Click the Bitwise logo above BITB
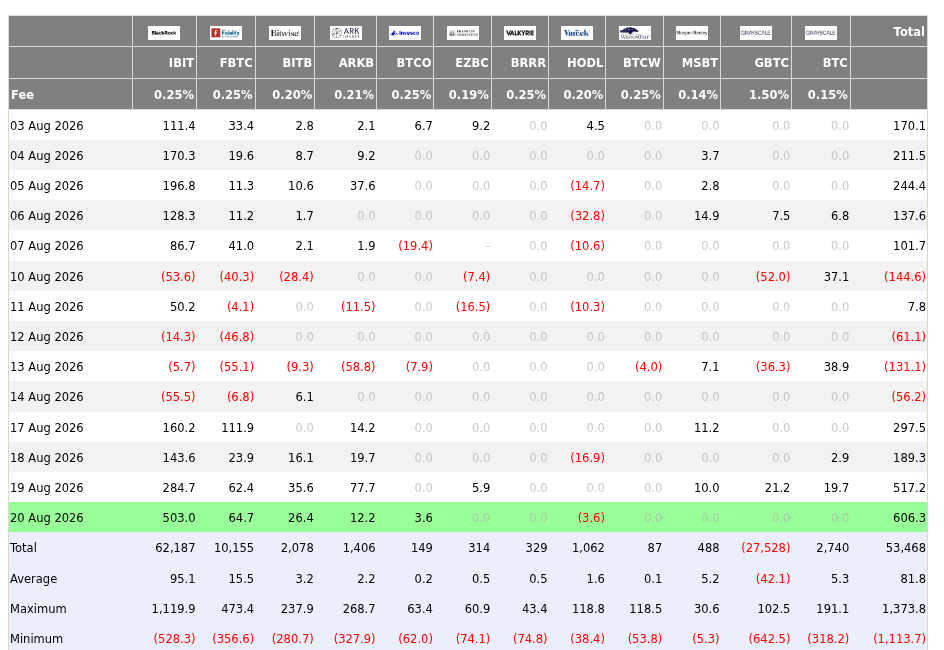Viewport: 944px width, 650px height. tap(285, 32)
